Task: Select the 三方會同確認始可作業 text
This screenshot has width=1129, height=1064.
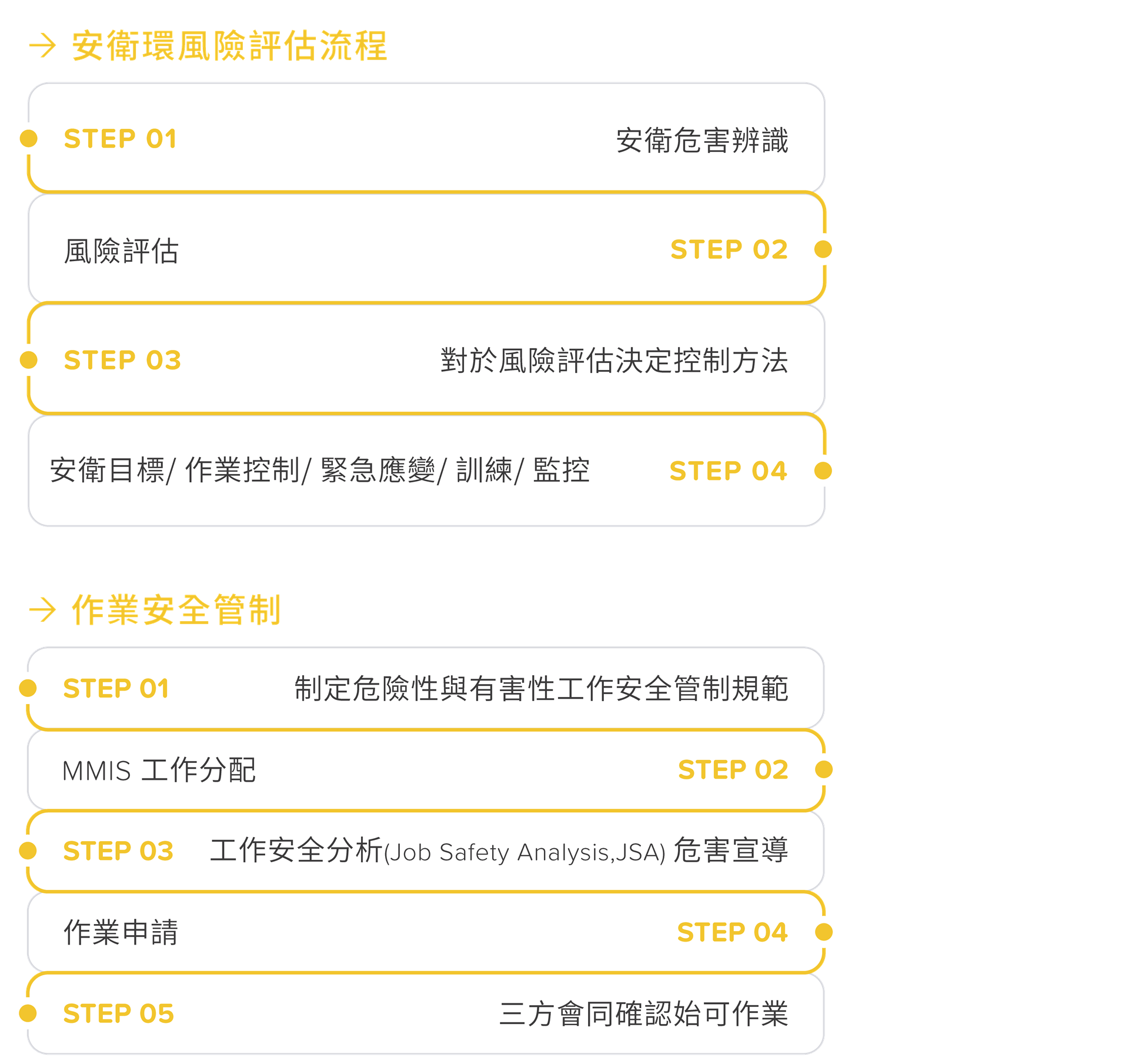Action: [643, 1013]
